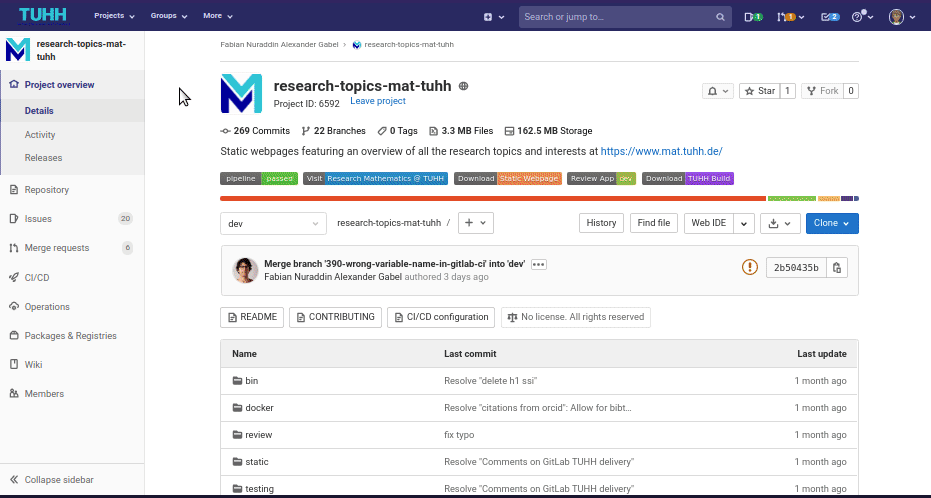Copy commit SHA clipboard icon
Image resolution: width=931 pixels, height=498 pixels.
tap(837, 268)
